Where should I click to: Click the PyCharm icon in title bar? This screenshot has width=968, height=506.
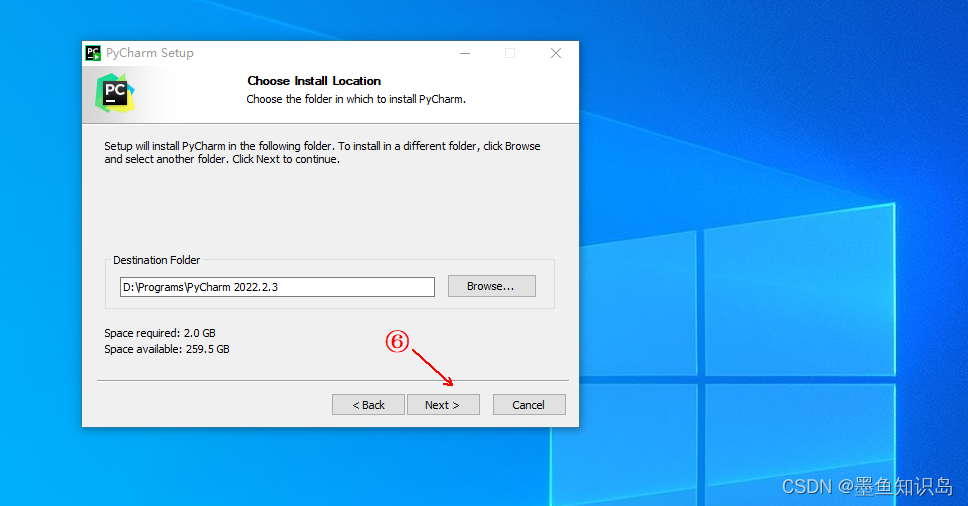tap(93, 53)
